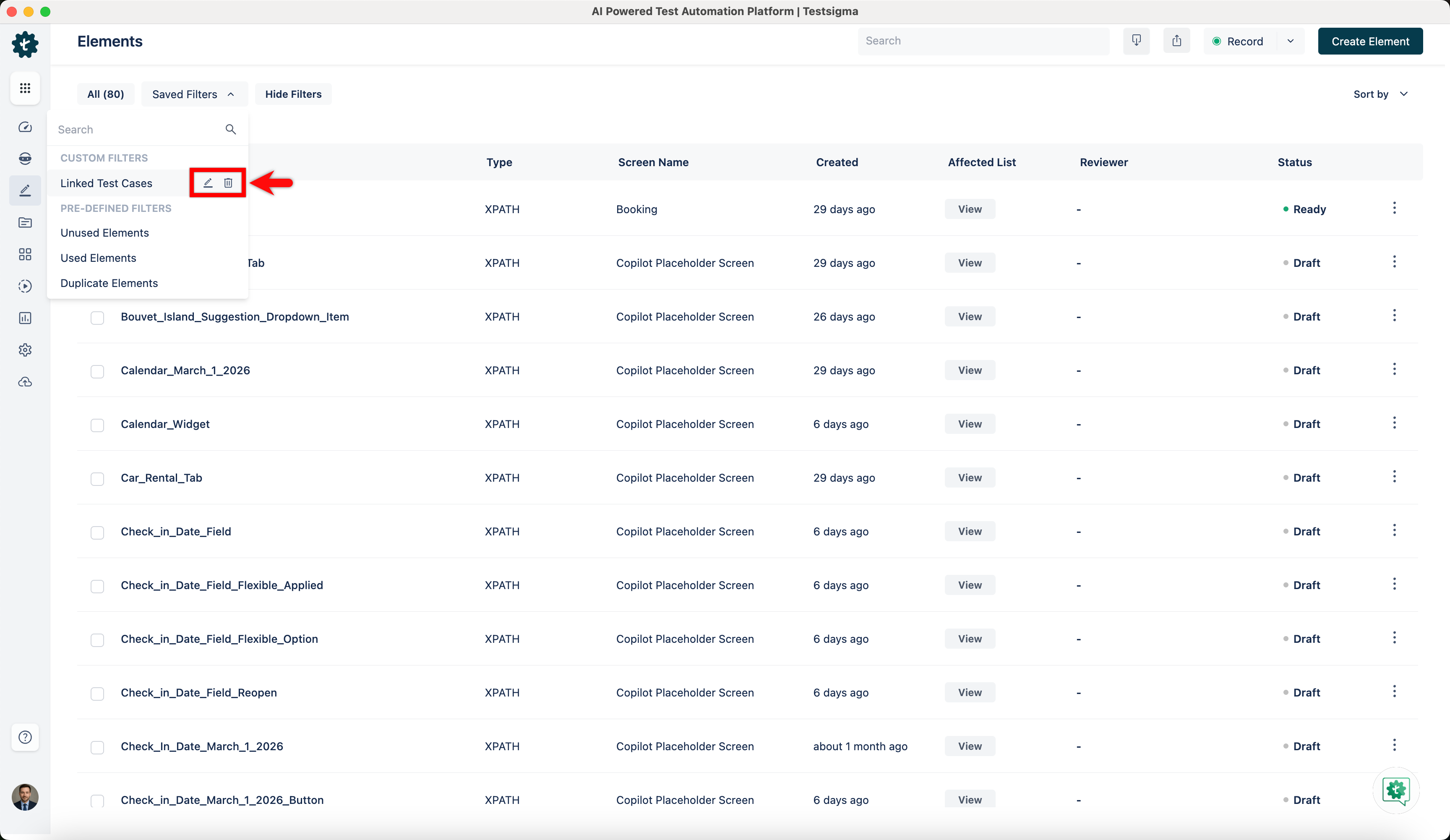Click the Create Element button
The width and height of the screenshot is (1450, 840).
[x=1369, y=42]
